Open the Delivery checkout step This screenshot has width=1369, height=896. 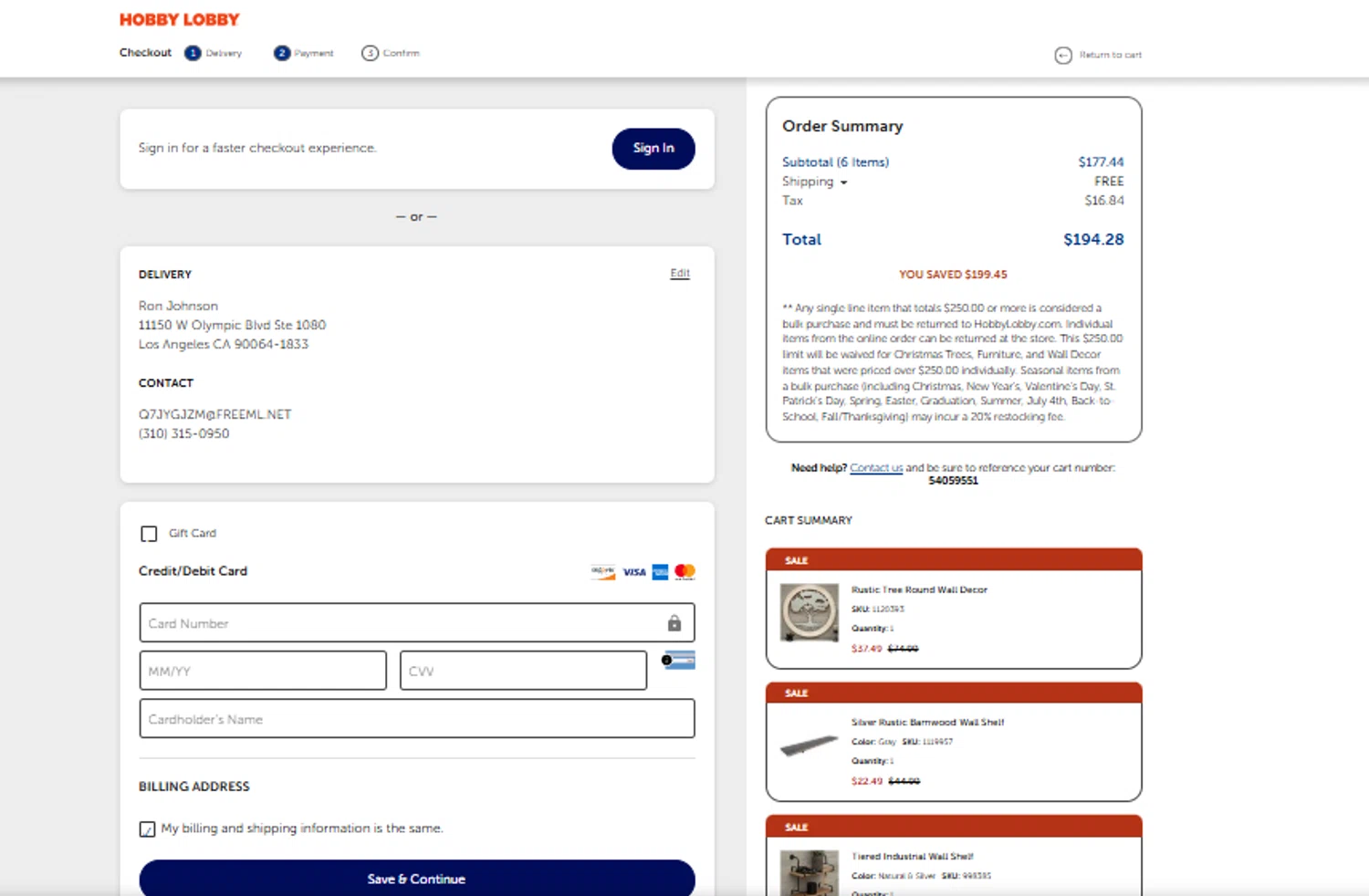(214, 53)
